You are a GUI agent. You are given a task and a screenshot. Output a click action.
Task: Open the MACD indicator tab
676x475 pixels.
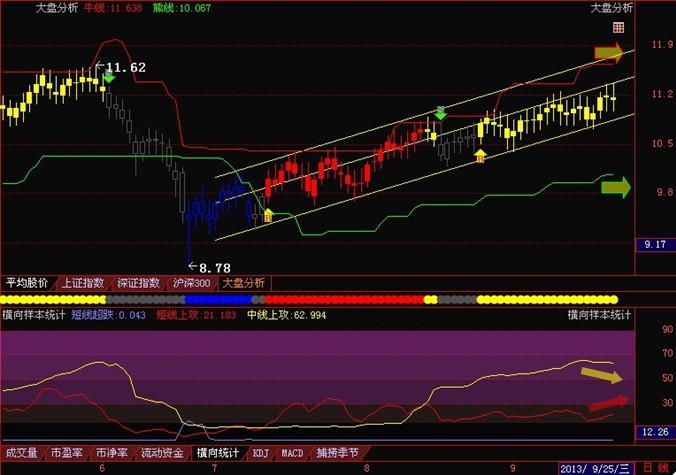[x=292, y=453]
